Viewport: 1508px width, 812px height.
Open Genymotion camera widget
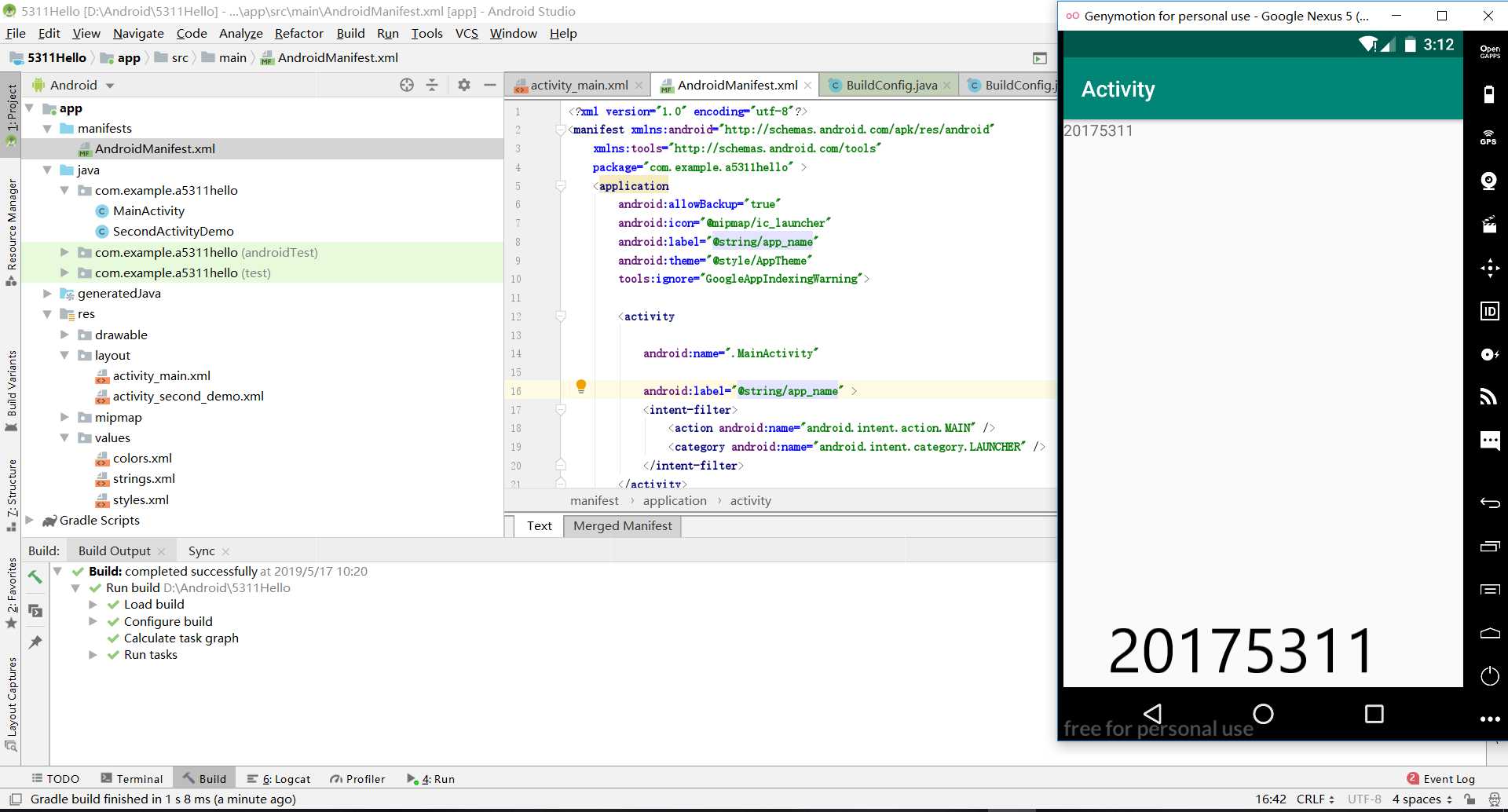click(1488, 181)
